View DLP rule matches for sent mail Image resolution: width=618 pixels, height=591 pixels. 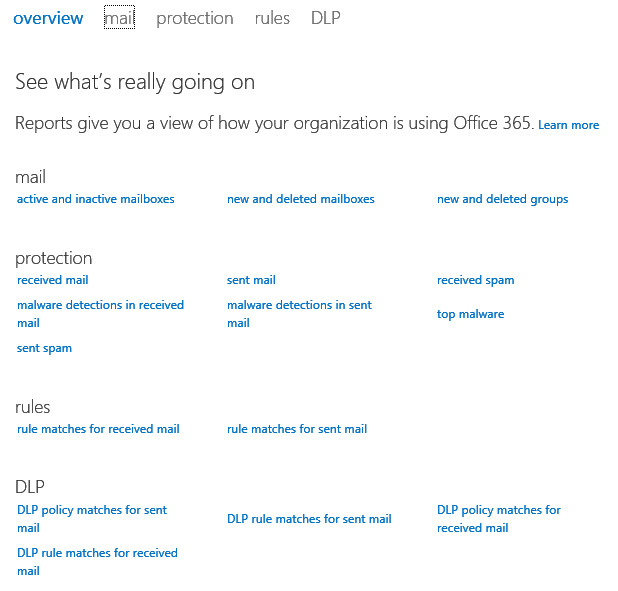point(309,519)
